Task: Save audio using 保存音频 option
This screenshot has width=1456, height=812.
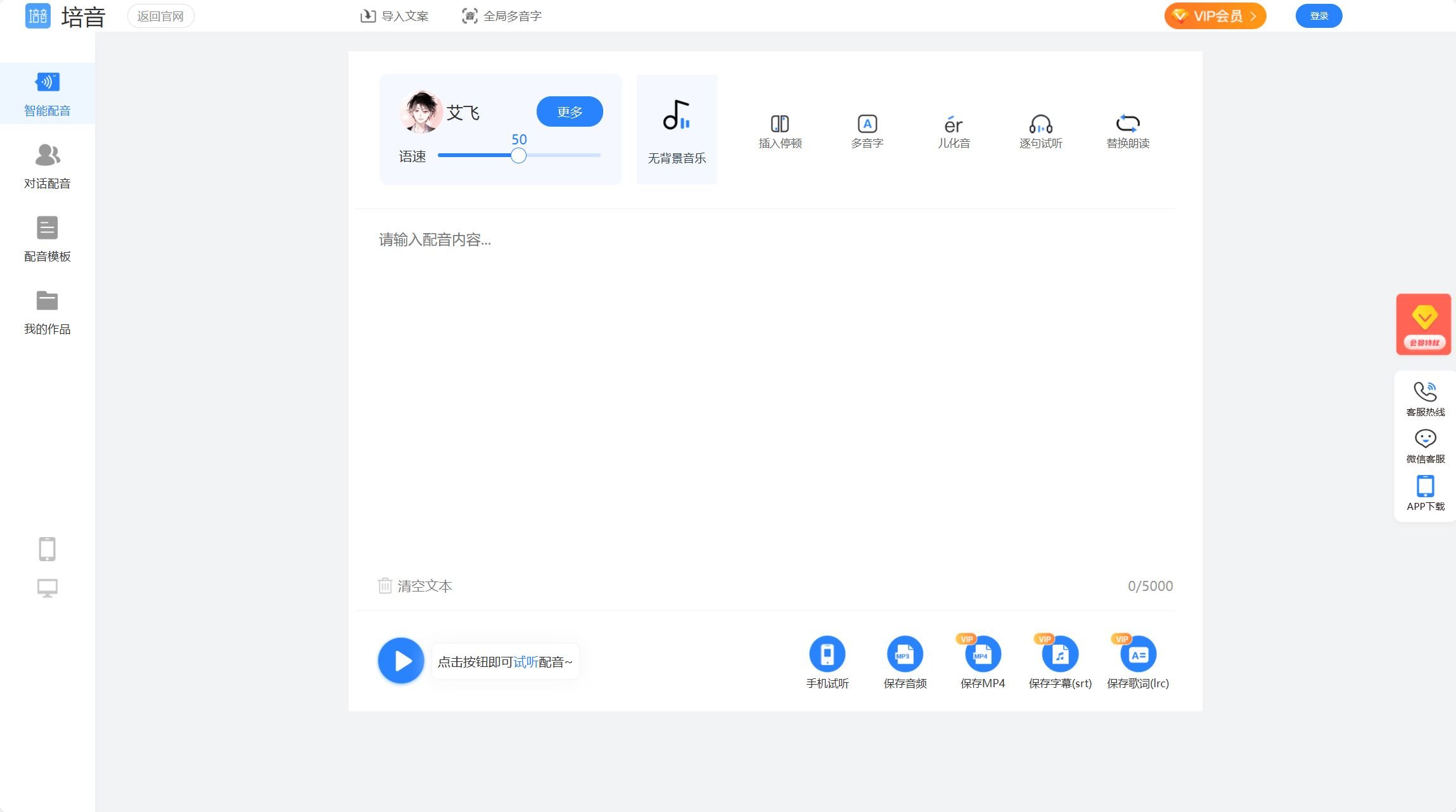Action: (x=904, y=661)
